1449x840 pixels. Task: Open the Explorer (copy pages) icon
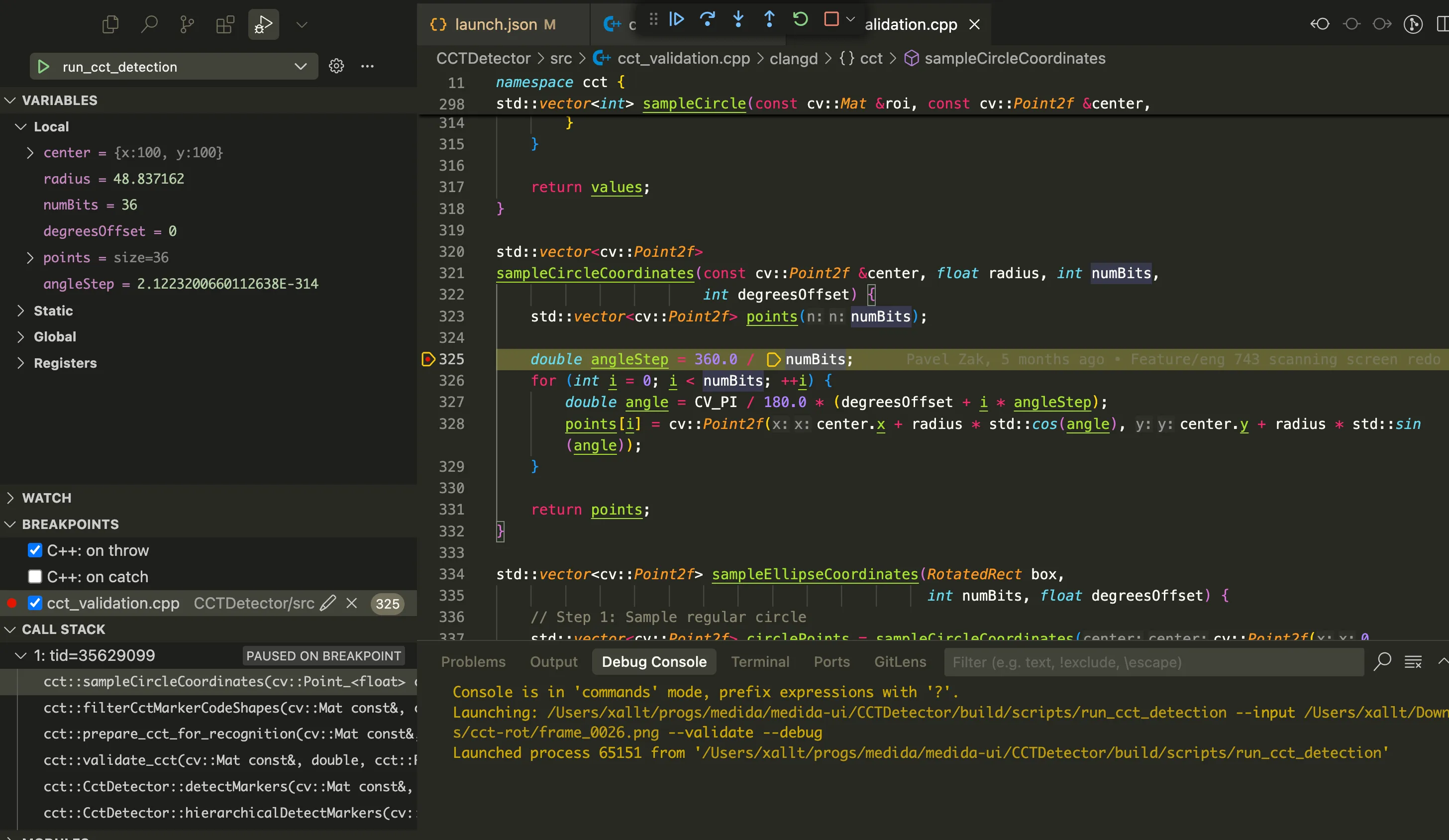tap(110, 24)
